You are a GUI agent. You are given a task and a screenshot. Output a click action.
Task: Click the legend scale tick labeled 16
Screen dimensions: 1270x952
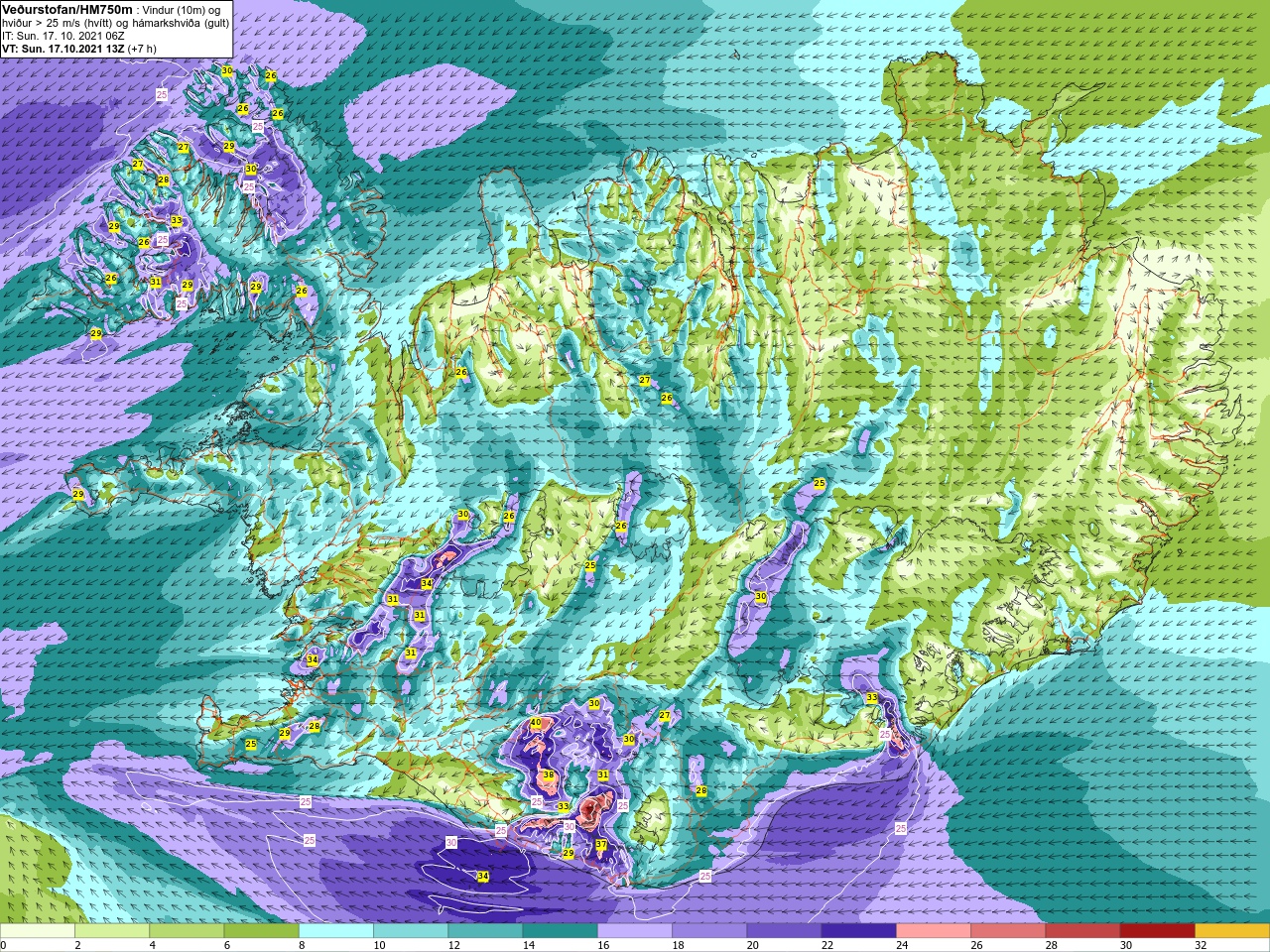click(603, 945)
